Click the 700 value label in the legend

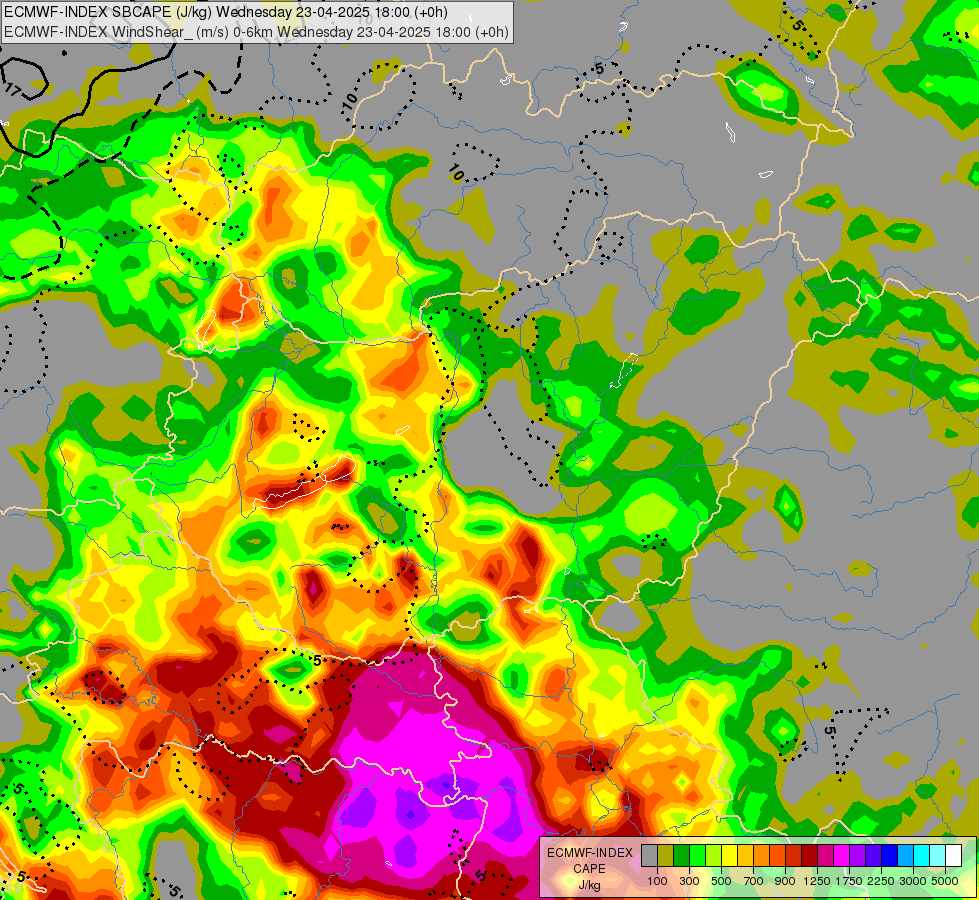pos(754,881)
